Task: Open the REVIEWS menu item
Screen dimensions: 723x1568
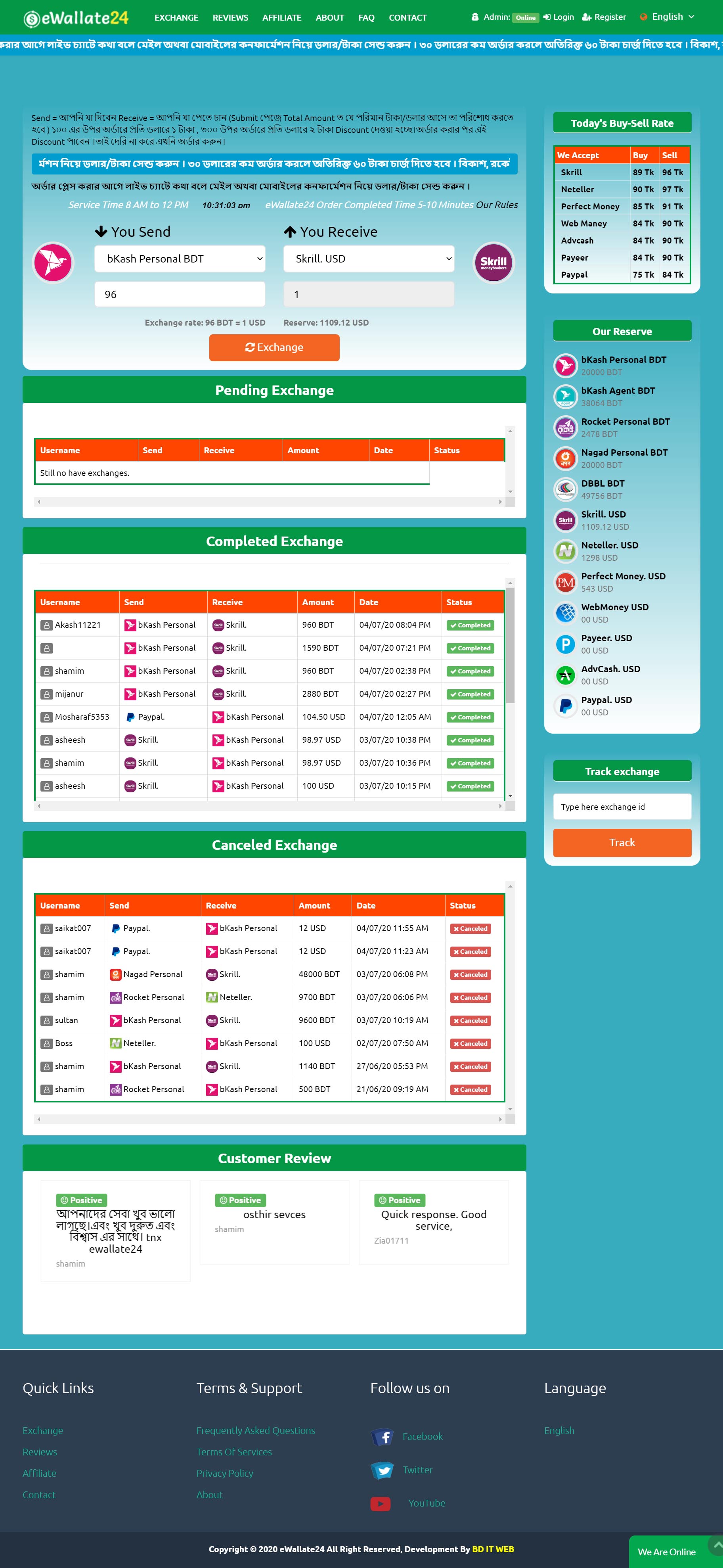Action: (x=230, y=18)
